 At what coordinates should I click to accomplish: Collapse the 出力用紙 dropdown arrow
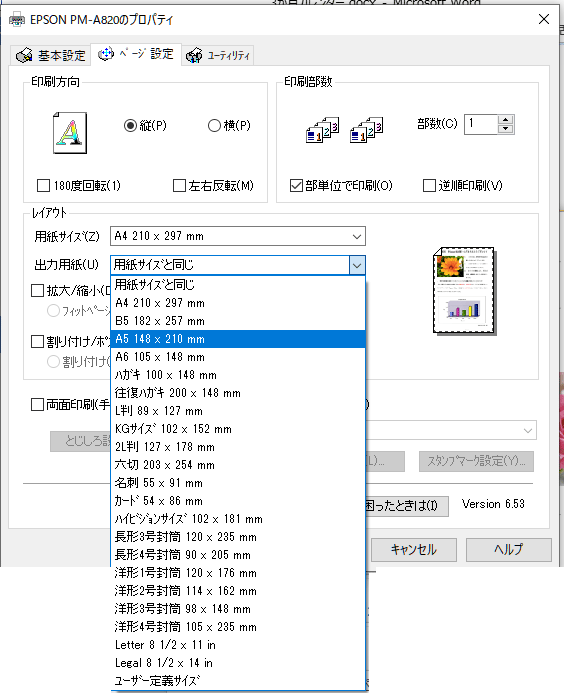pos(357,266)
